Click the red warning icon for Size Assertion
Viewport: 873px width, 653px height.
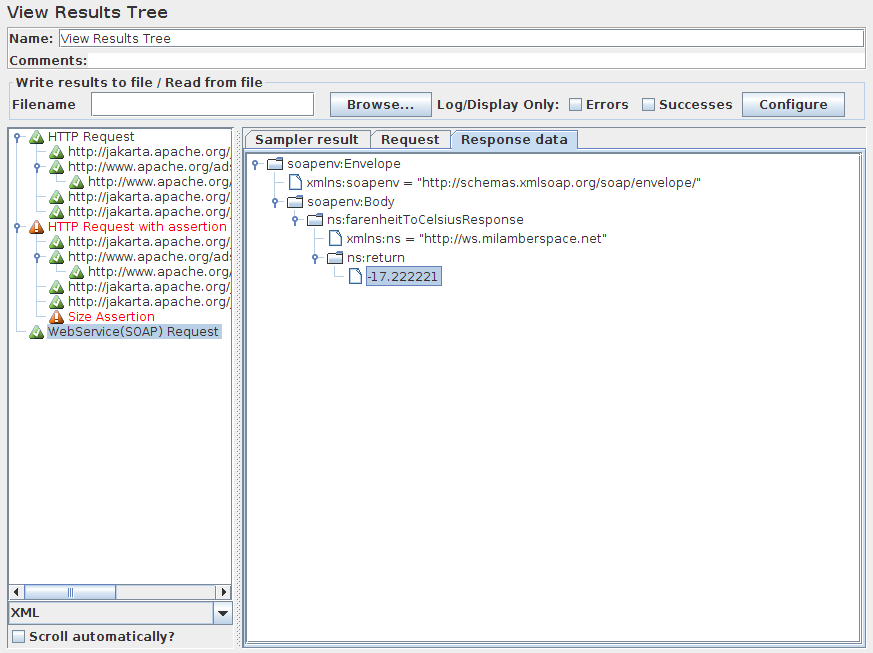click(x=57, y=317)
